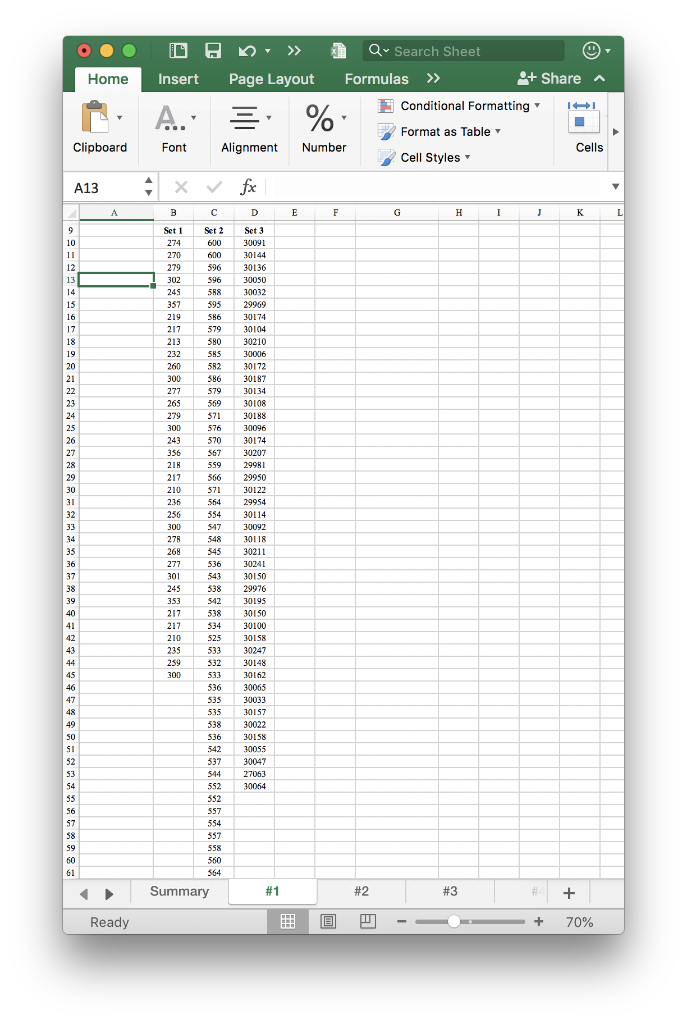Click the formula Cancel X icon
687x1024 pixels.
[181, 187]
